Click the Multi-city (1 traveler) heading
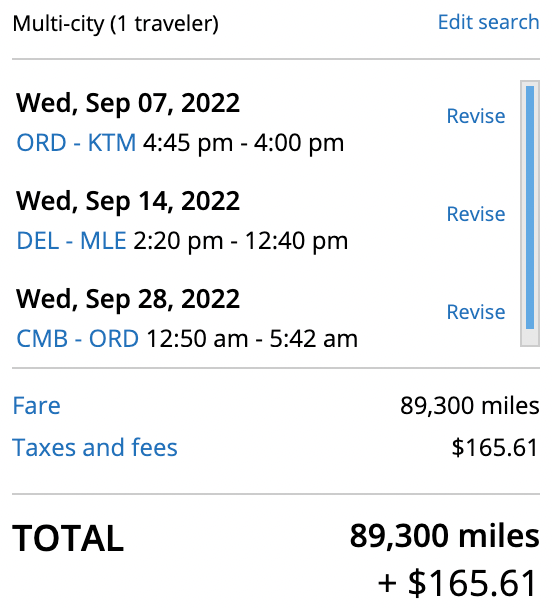 click(116, 24)
